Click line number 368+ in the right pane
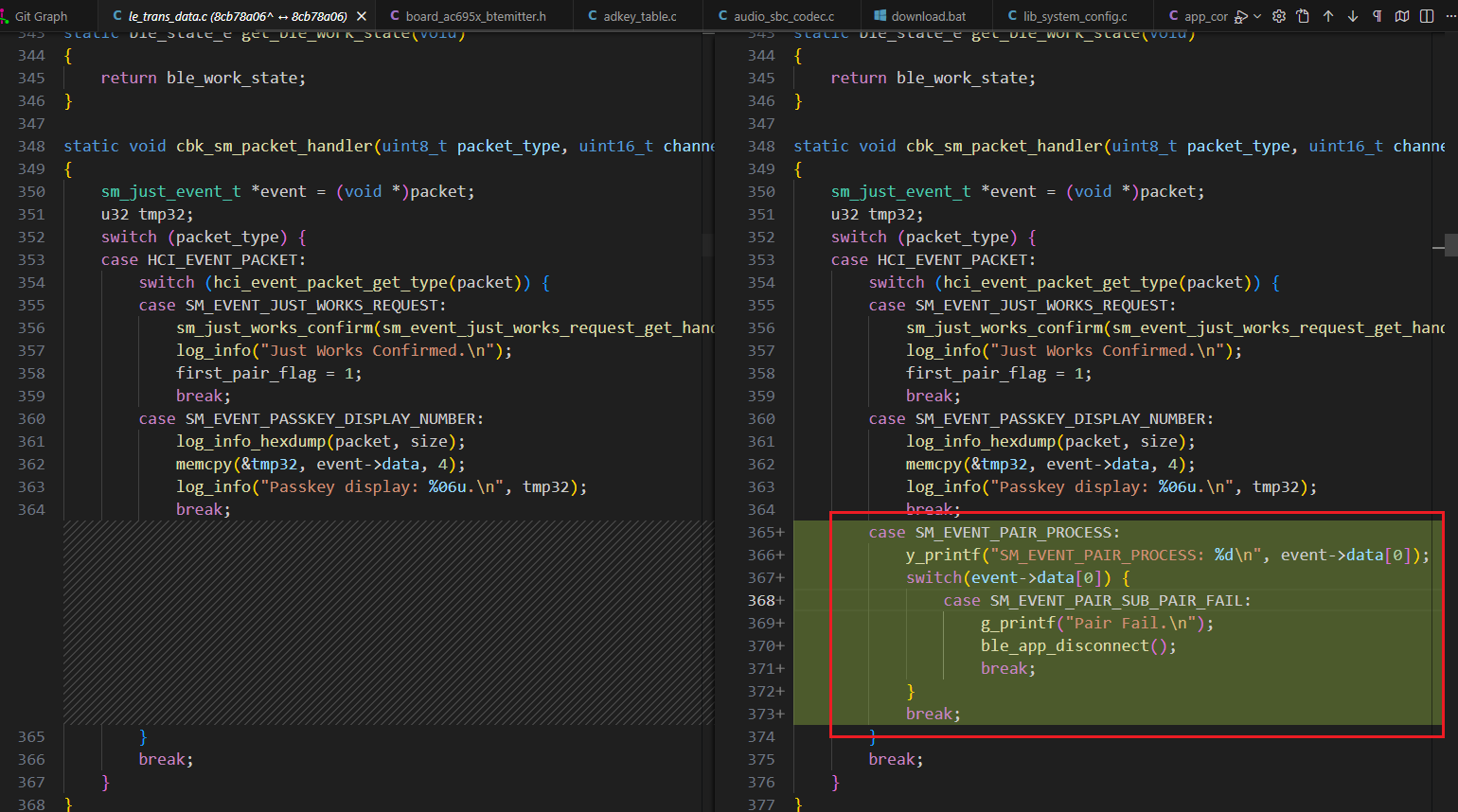This screenshot has width=1458, height=812. [x=766, y=600]
